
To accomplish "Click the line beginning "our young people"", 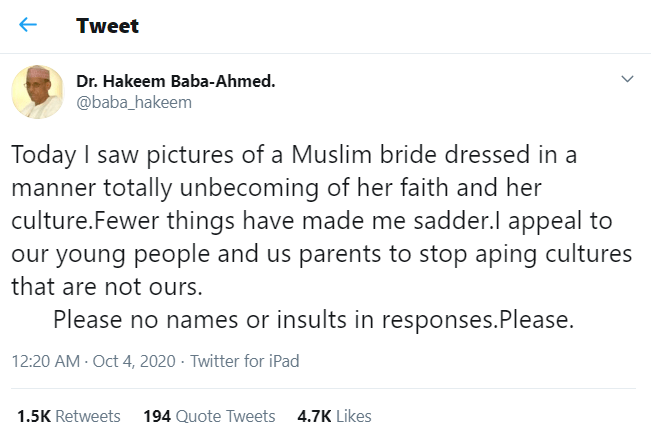I will click(322, 255).
